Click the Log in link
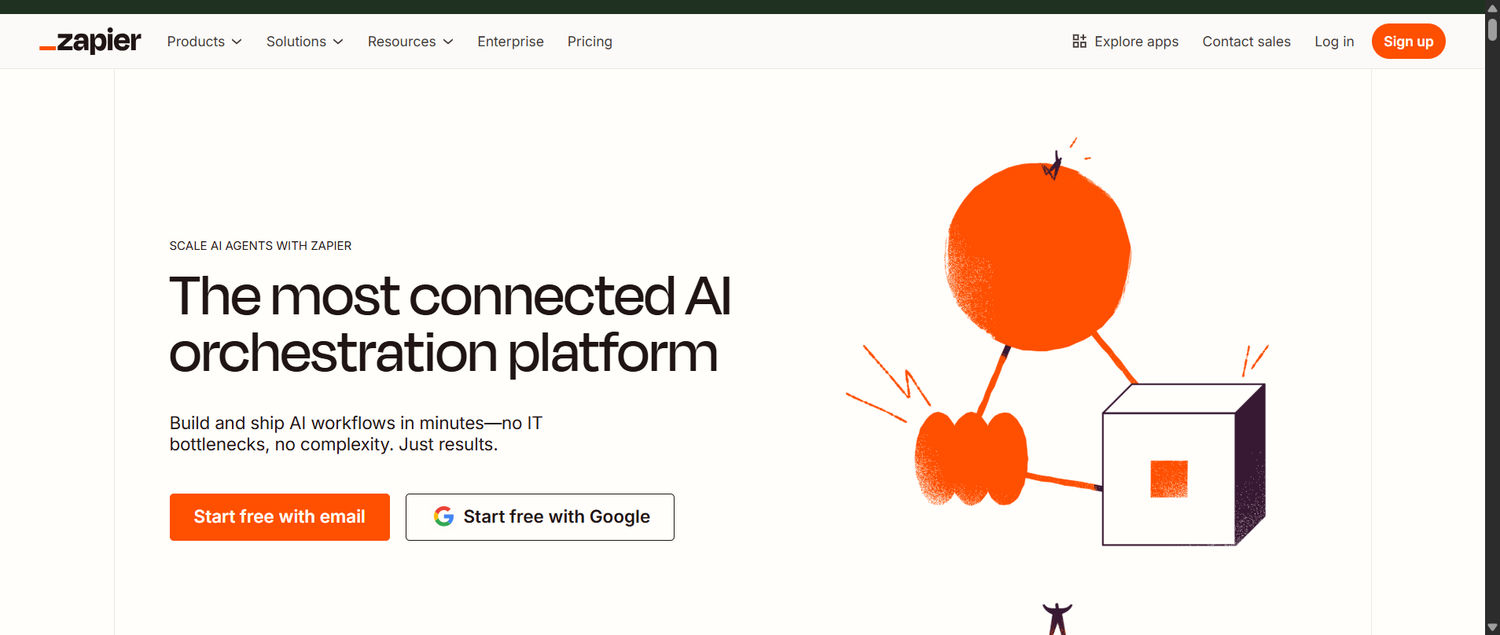The width and height of the screenshot is (1500, 635). (1334, 41)
